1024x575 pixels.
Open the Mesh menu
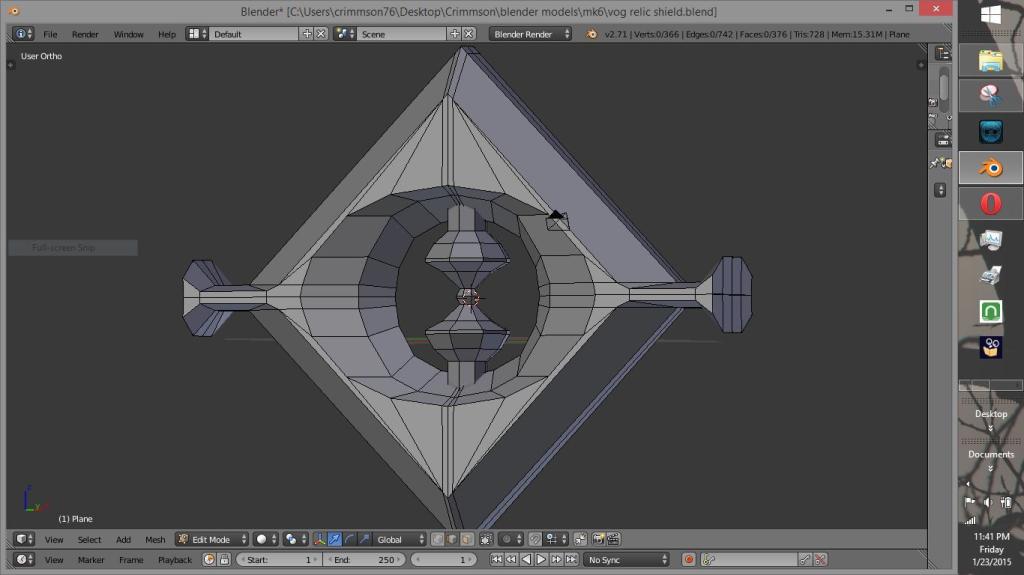[155, 539]
